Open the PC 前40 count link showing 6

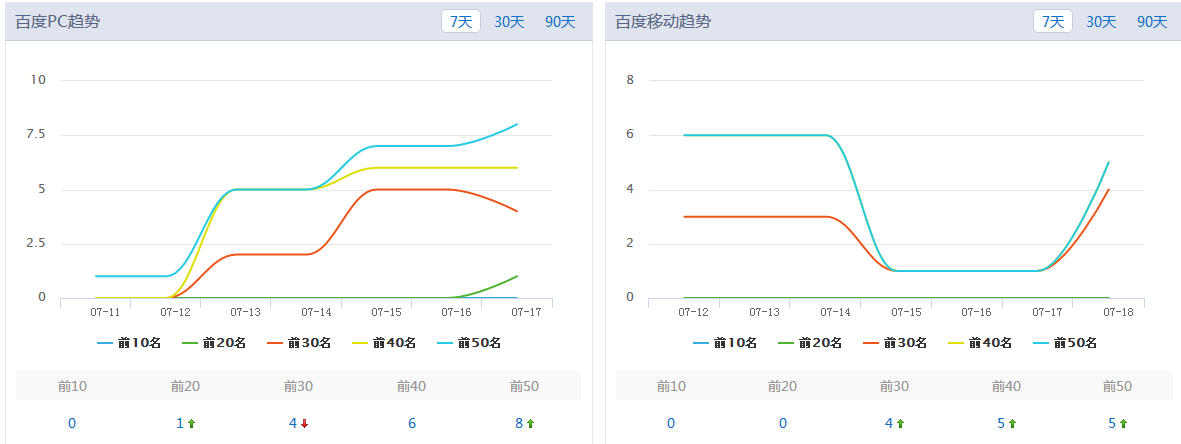412,424
